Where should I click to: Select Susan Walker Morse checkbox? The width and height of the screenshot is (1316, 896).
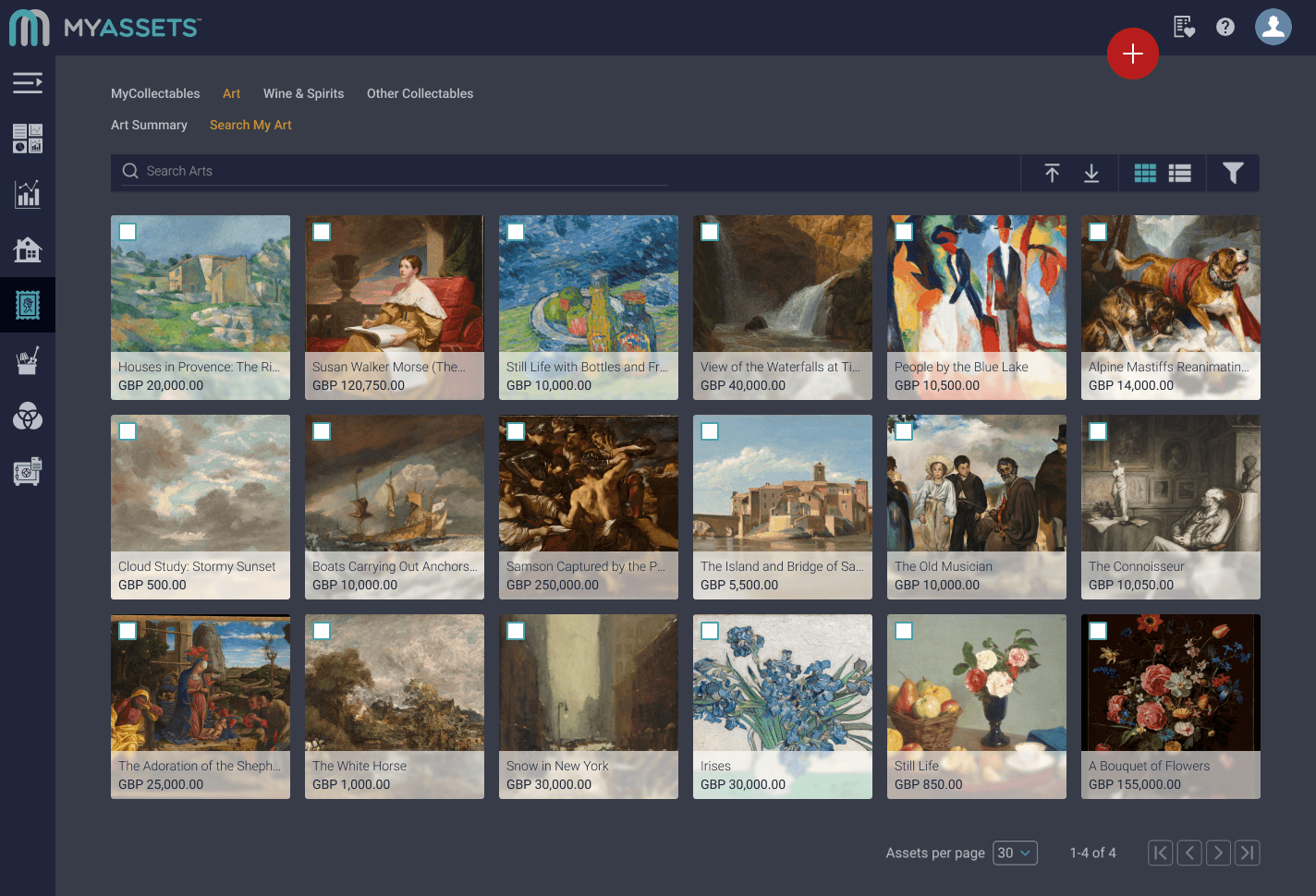(322, 232)
